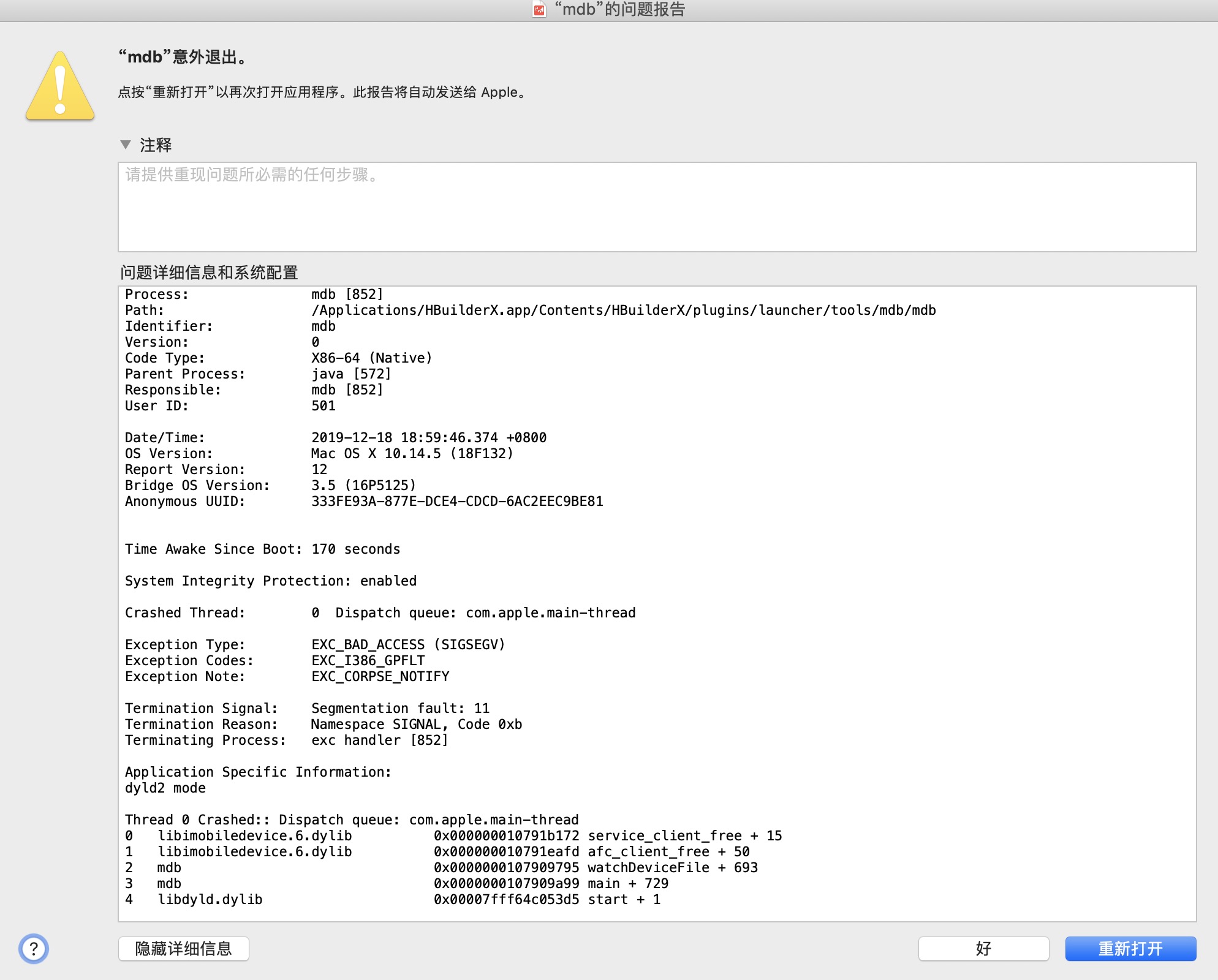Click the dyld2 mode line
This screenshot has width=1218, height=980.
pos(165,788)
